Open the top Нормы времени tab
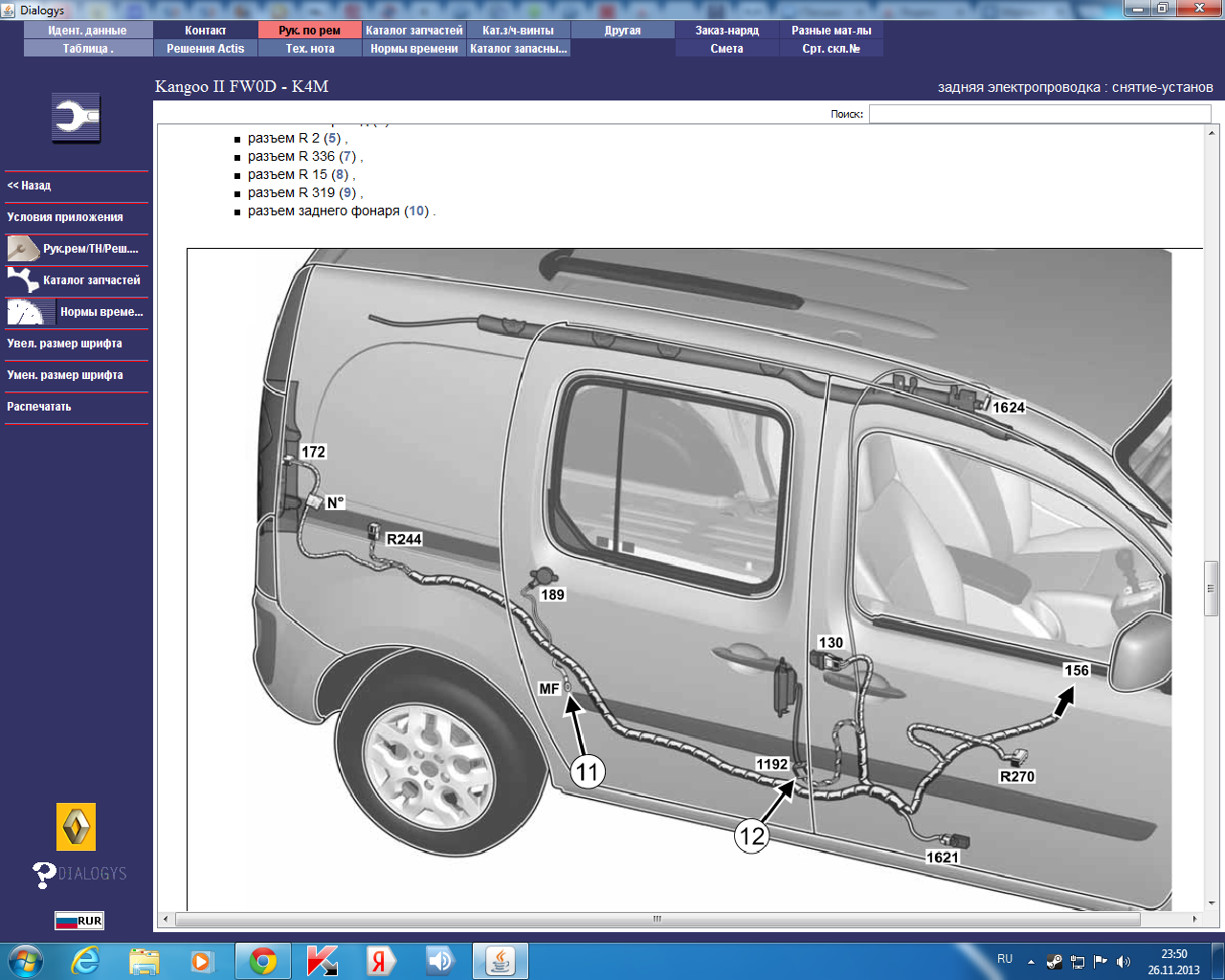The height and width of the screenshot is (980, 1225). (414, 49)
